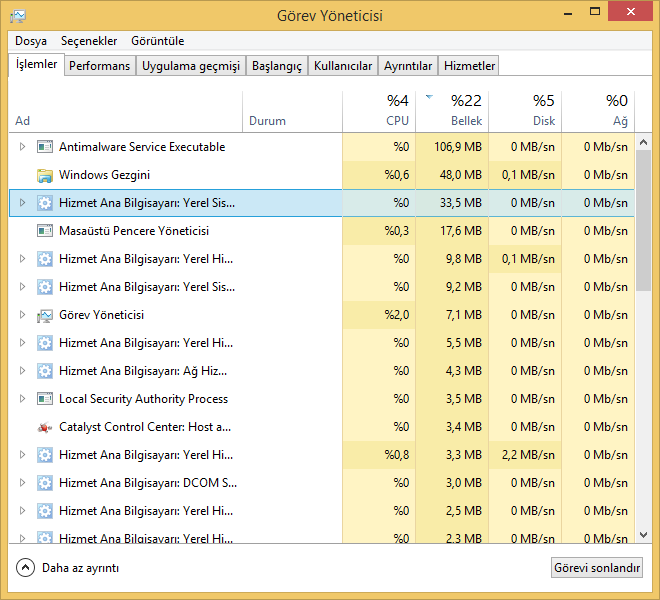Expand the Görev Yöneticisi process group
Screen dimensions: 660x600
click(x=22, y=315)
